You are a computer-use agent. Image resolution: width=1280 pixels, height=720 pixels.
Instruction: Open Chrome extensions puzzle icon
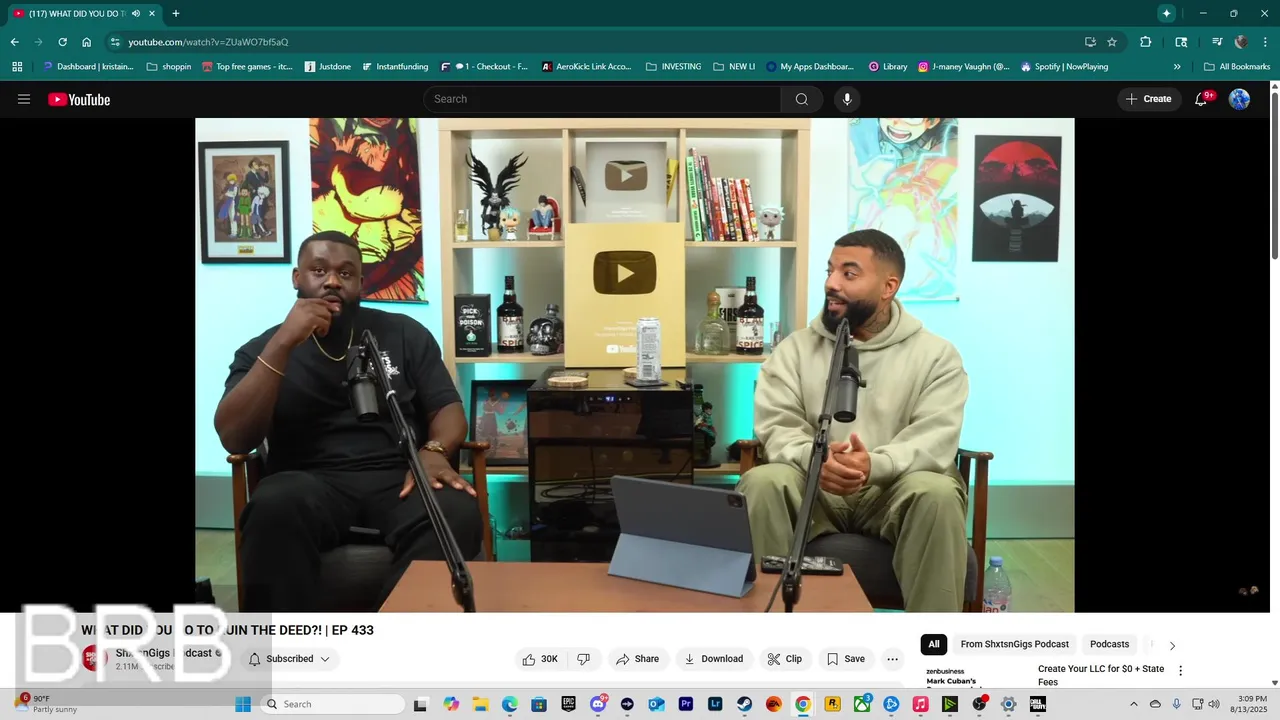(x=1146, y=42)
